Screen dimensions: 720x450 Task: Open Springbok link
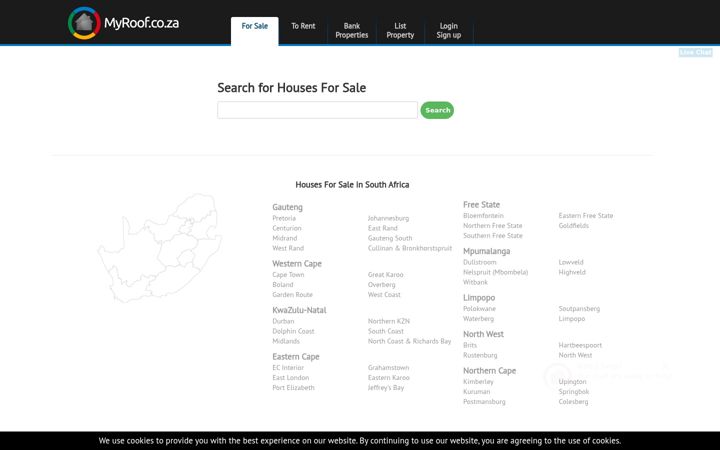pyautogui.click(x=574, y=392)
